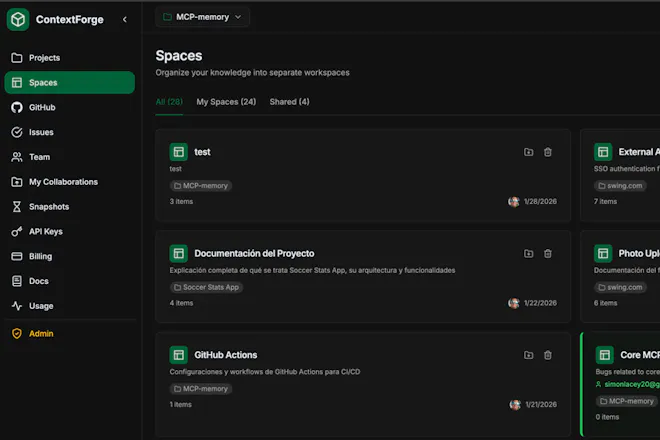660x440 pixels.
Task: Open Docs in the sidebar
Action: click(70, 281)
